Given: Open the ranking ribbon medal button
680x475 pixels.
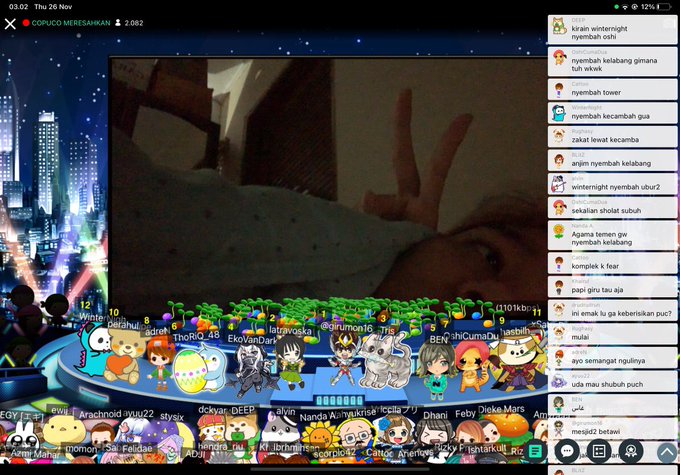Looking at the screenshot, I should 631,451.
